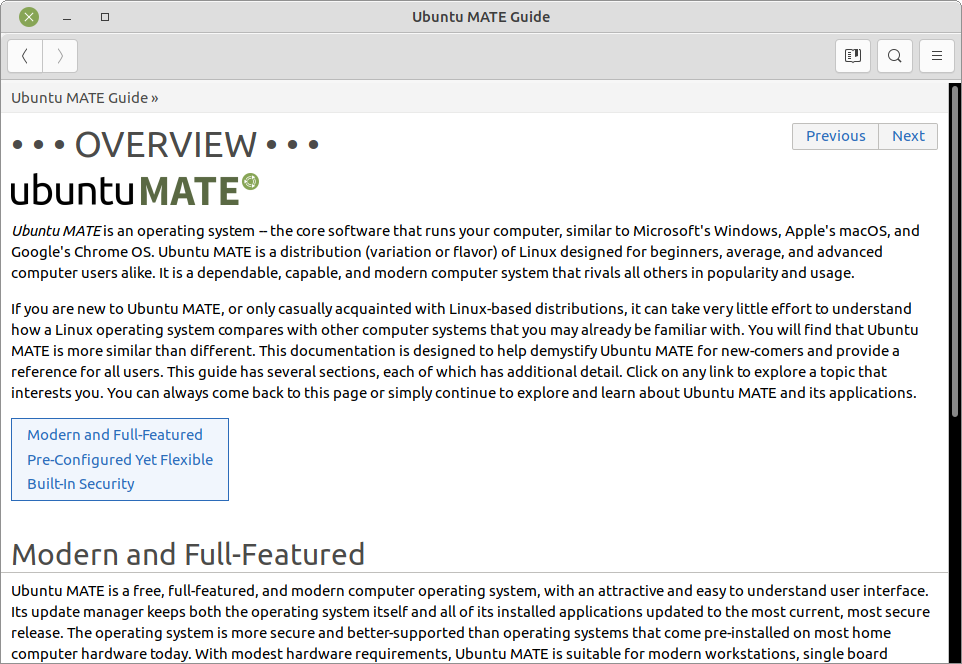The height and width of the screenshot is (664, 962).
Task: Open the Built-In Security link
Action: click(x=80, y=483)
